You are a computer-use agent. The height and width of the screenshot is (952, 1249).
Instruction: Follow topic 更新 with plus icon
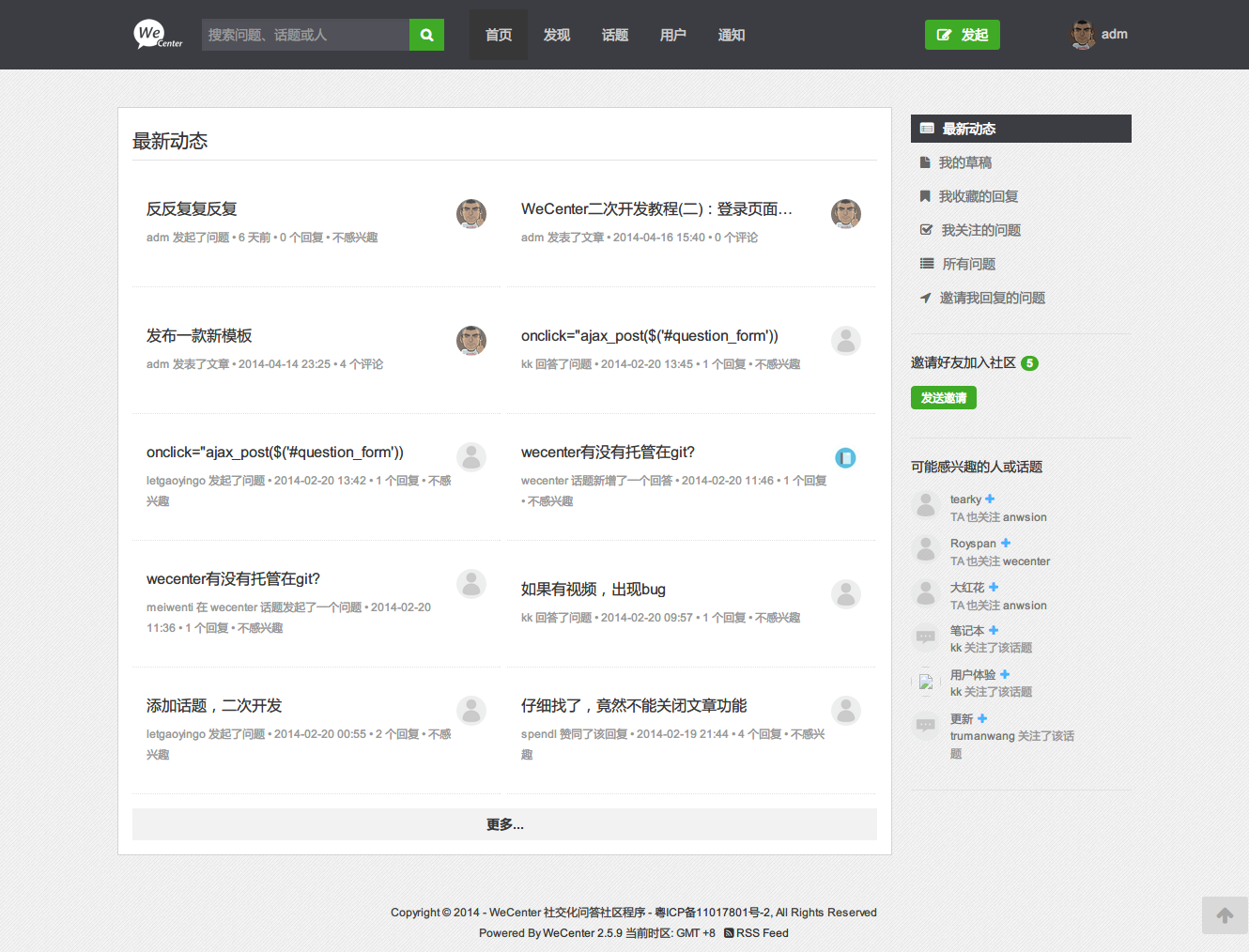[982, 718]
